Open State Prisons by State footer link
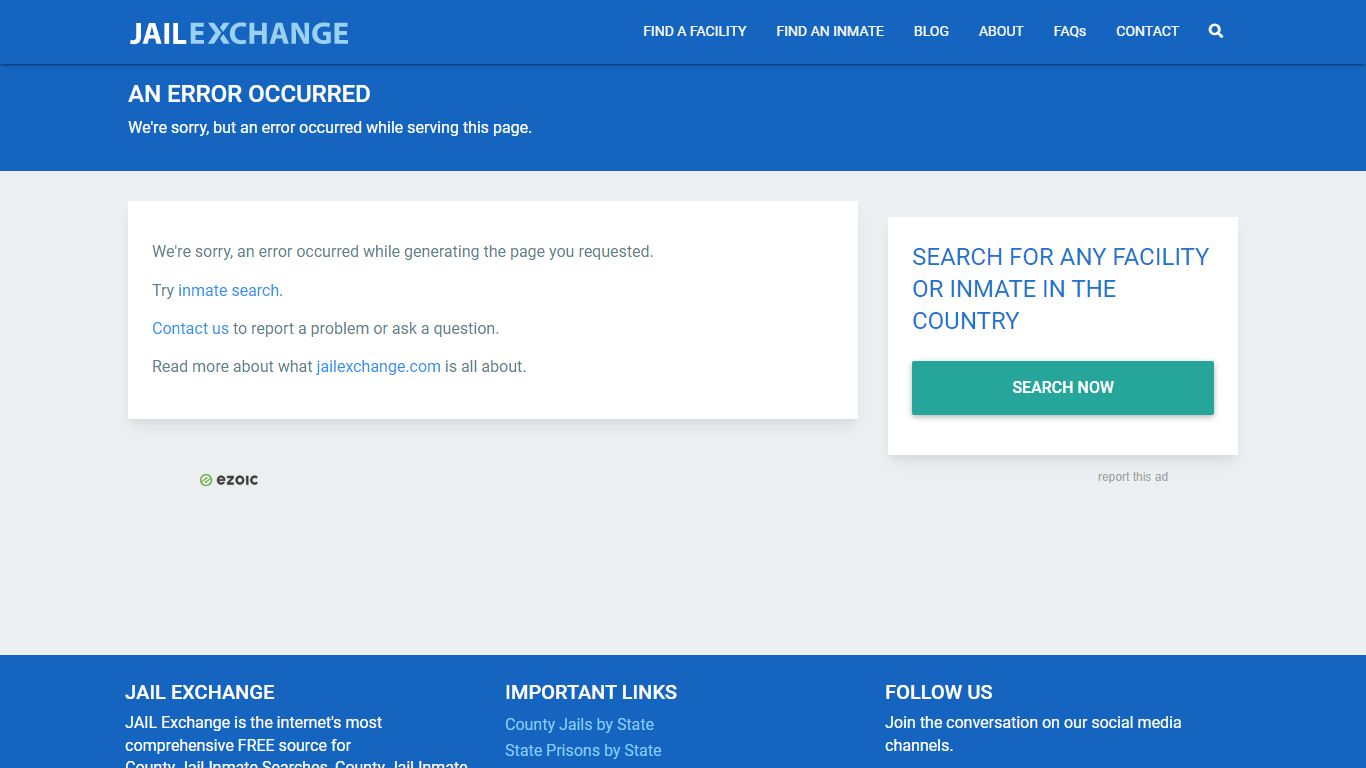 click(583, 750)
